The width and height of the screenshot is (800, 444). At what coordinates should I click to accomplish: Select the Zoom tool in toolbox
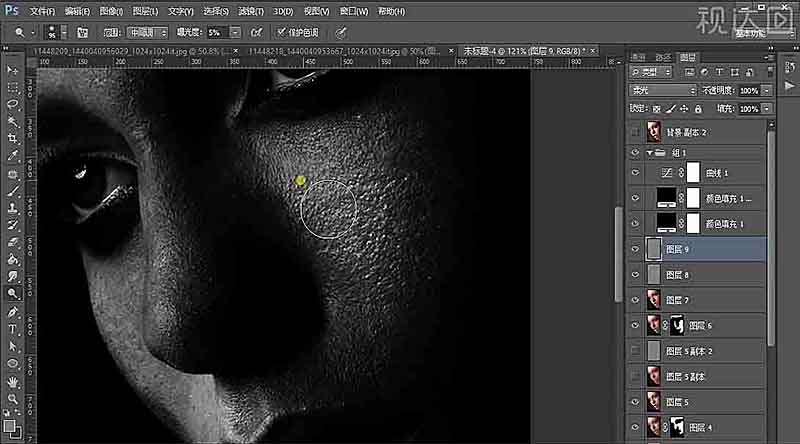pyautogui.click(x=13, y=399)
